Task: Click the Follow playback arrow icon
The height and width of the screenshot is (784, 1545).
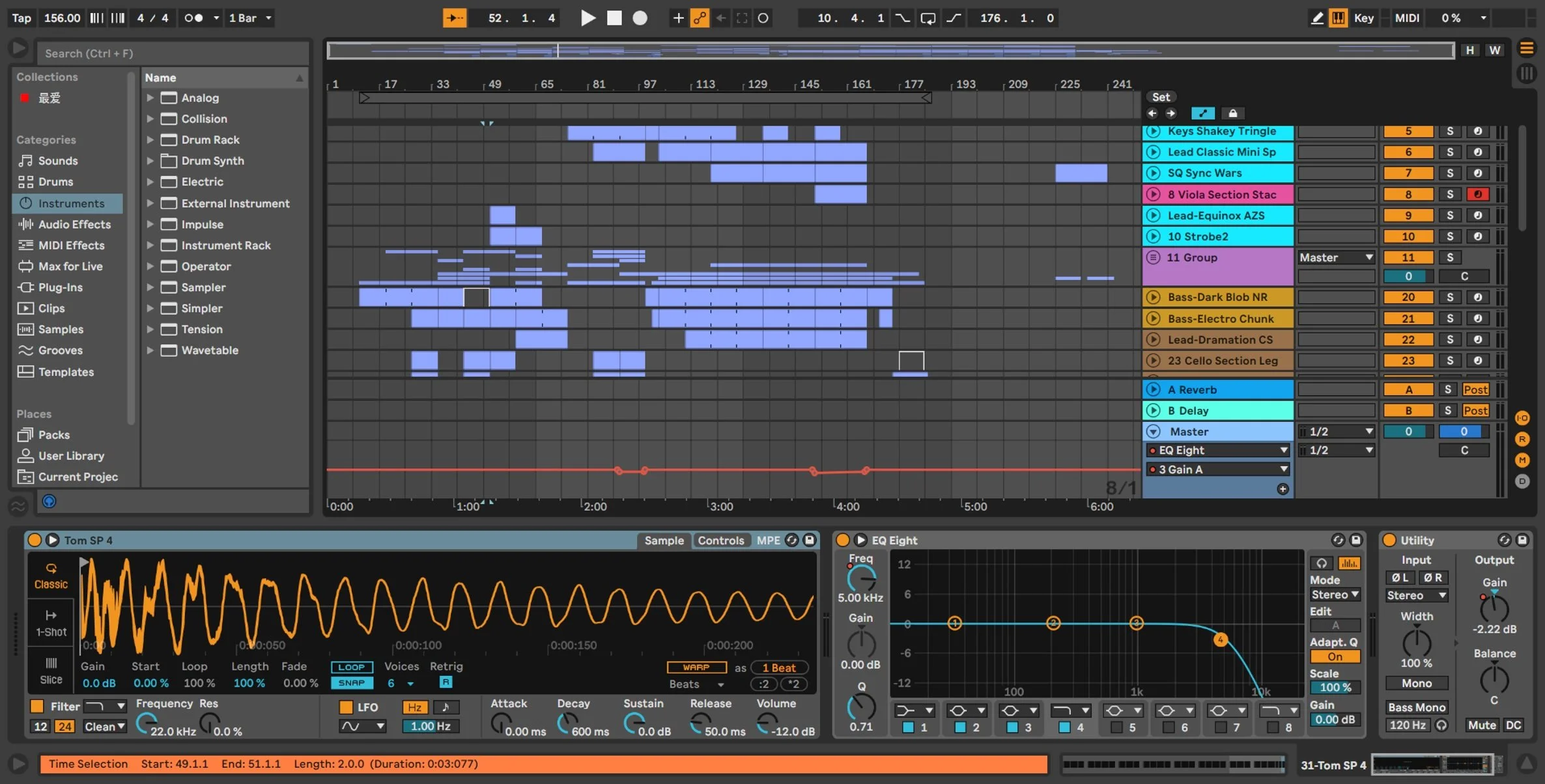Action: [454, 18]
